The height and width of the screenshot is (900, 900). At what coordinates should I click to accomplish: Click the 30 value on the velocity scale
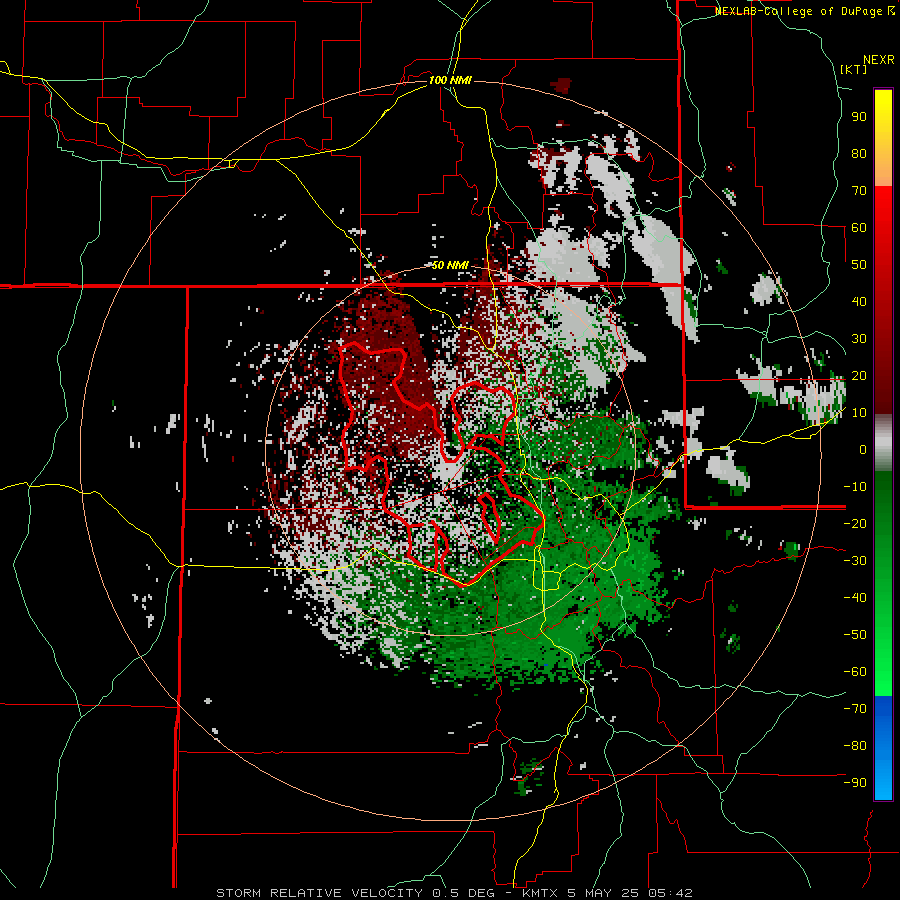(x=859, y=339)
